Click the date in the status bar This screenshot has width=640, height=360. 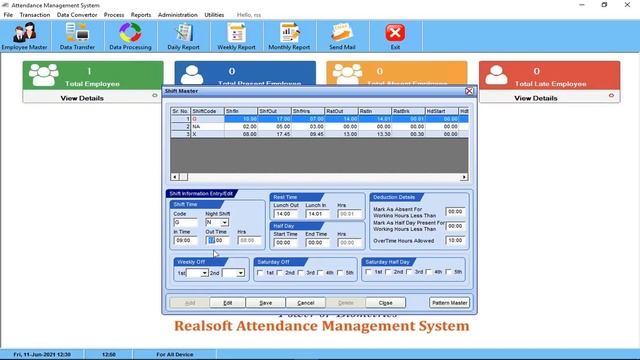tap(42, 354)
